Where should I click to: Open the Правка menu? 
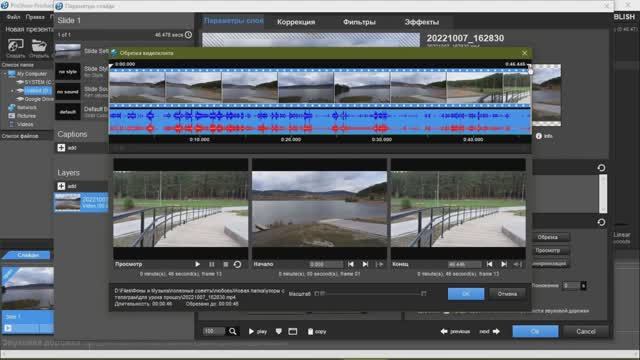[35, 17]
